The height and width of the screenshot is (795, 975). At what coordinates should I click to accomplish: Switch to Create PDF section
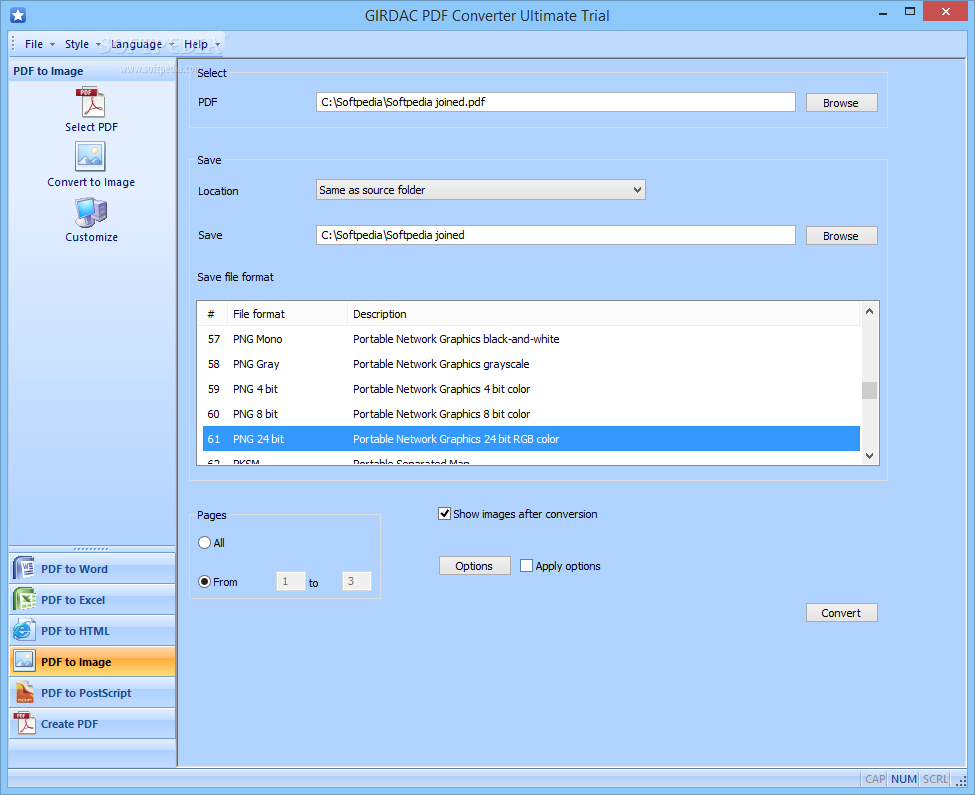(x=92, y=724)
